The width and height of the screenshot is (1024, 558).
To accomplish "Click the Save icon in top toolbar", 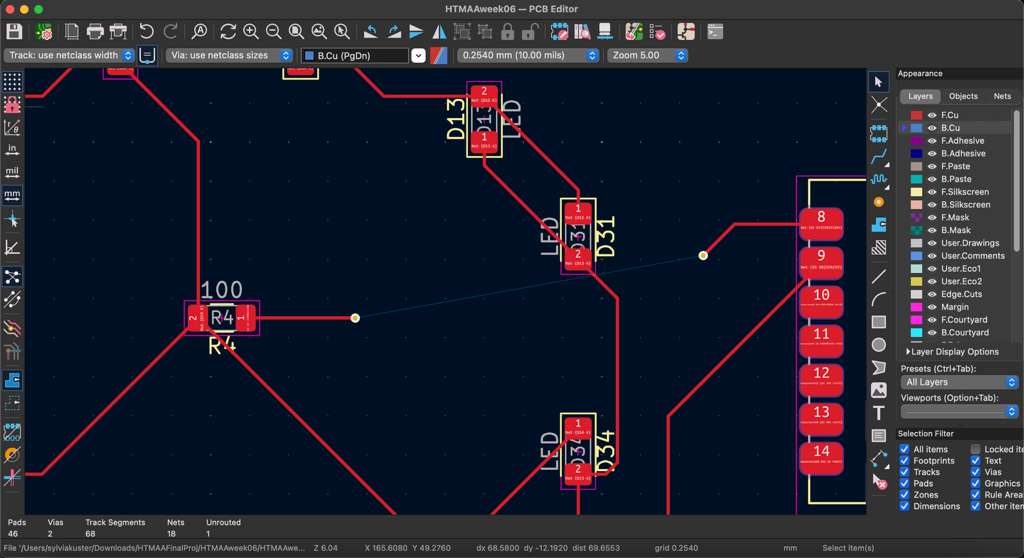I will 14,32.
